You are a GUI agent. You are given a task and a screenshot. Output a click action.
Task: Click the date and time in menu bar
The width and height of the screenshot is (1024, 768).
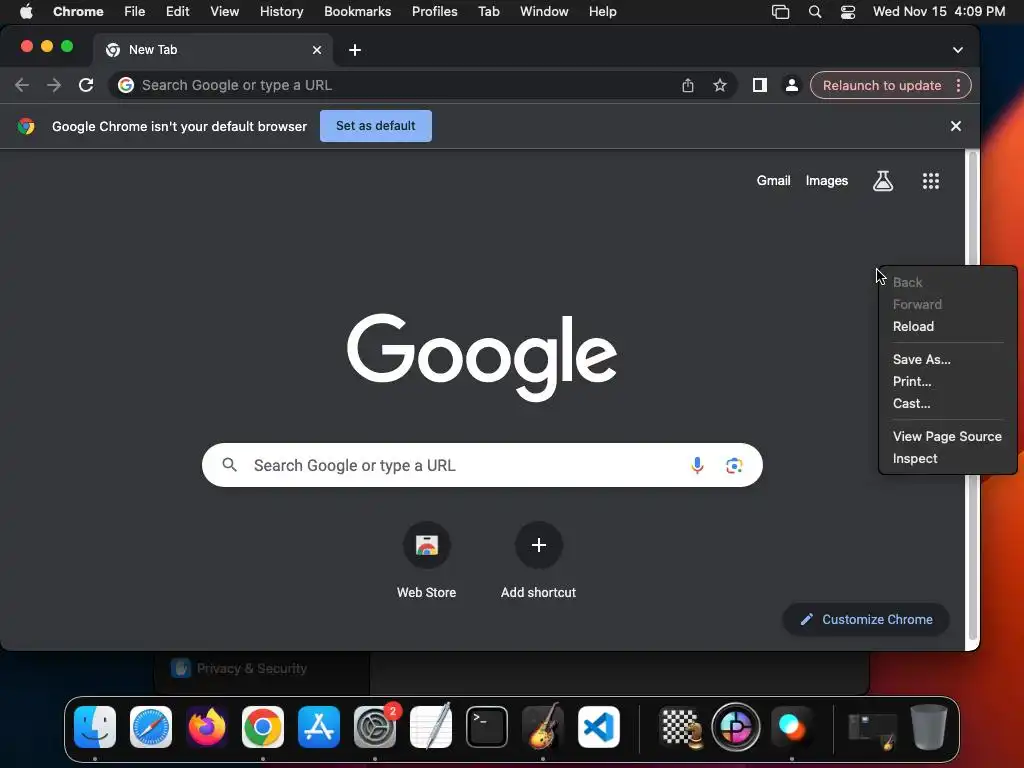(938, 12)
